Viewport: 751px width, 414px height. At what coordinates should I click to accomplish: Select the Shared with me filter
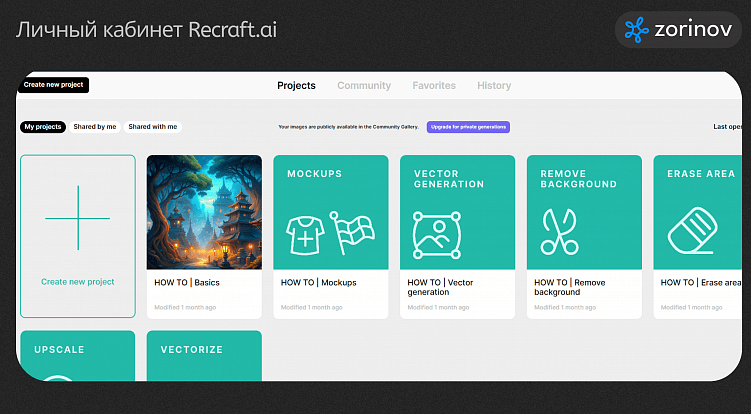click(x=153, y=127)
